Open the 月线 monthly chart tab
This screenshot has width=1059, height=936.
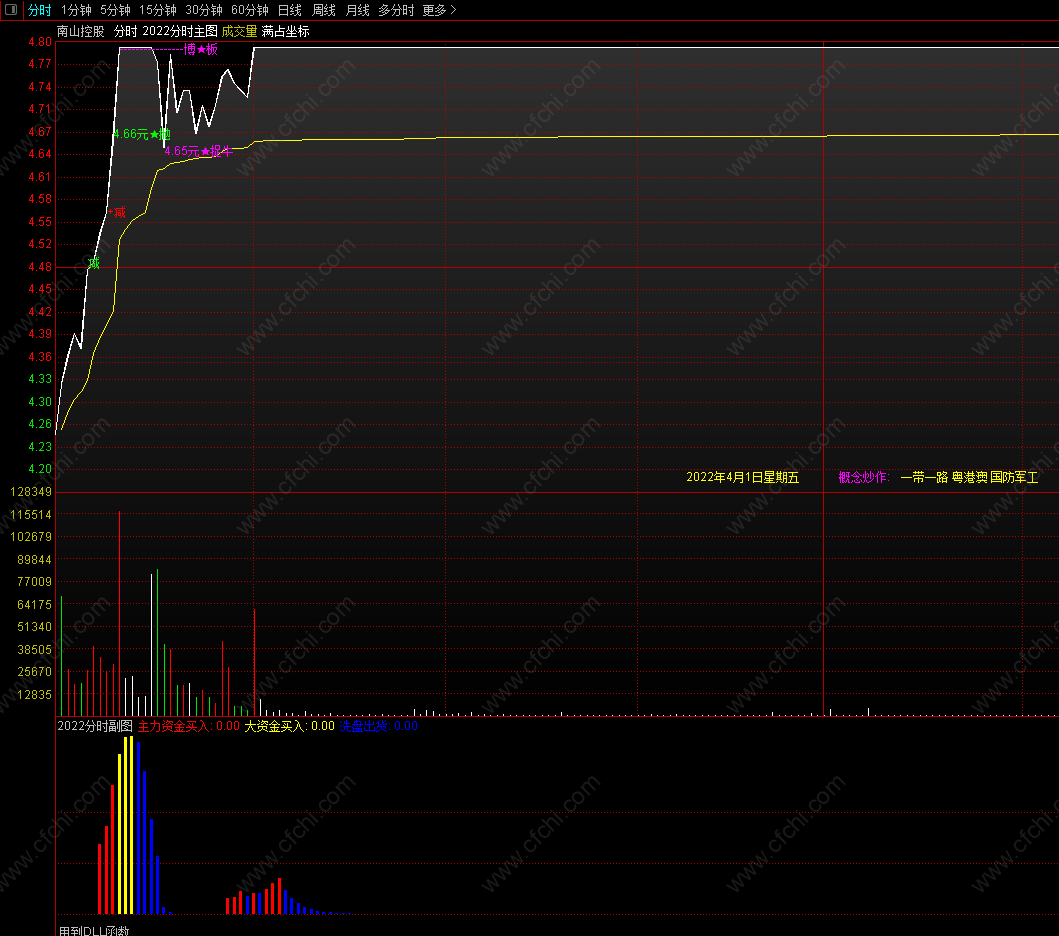[x=357, y=10]
